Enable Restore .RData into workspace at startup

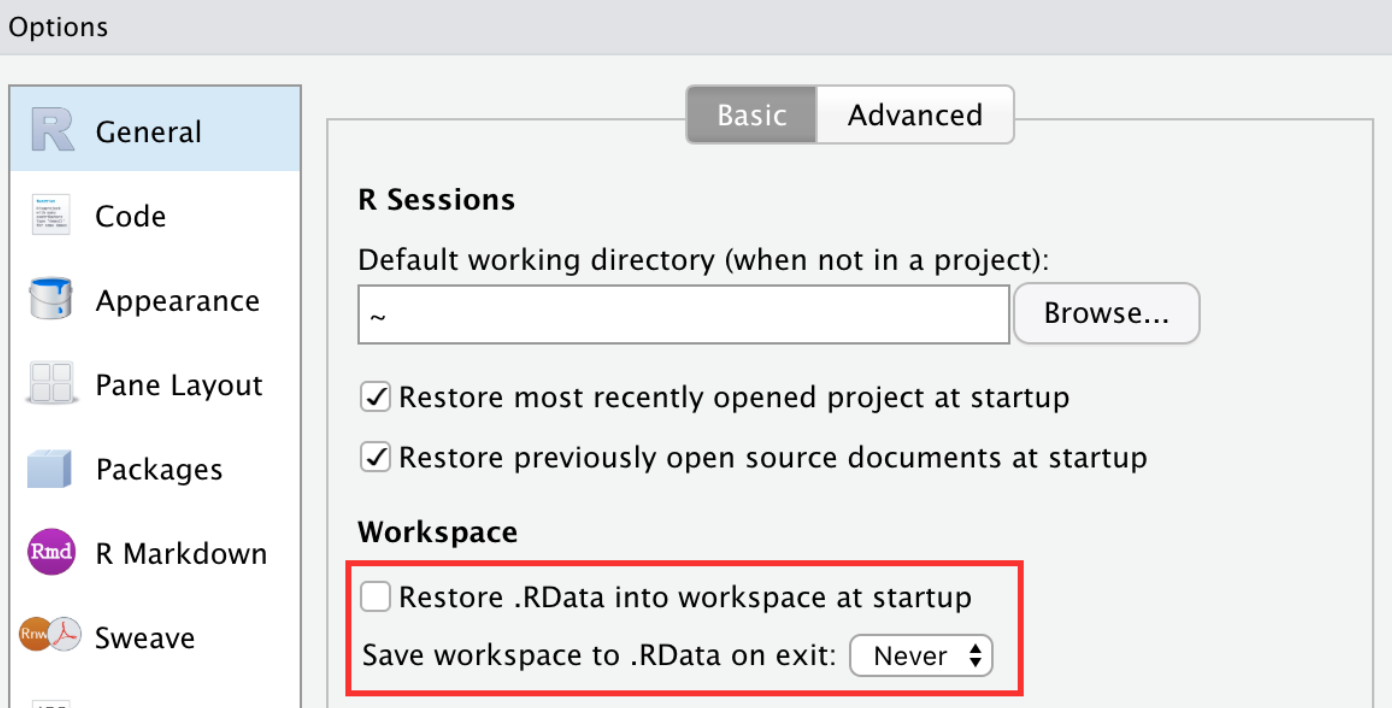(375, 597)
